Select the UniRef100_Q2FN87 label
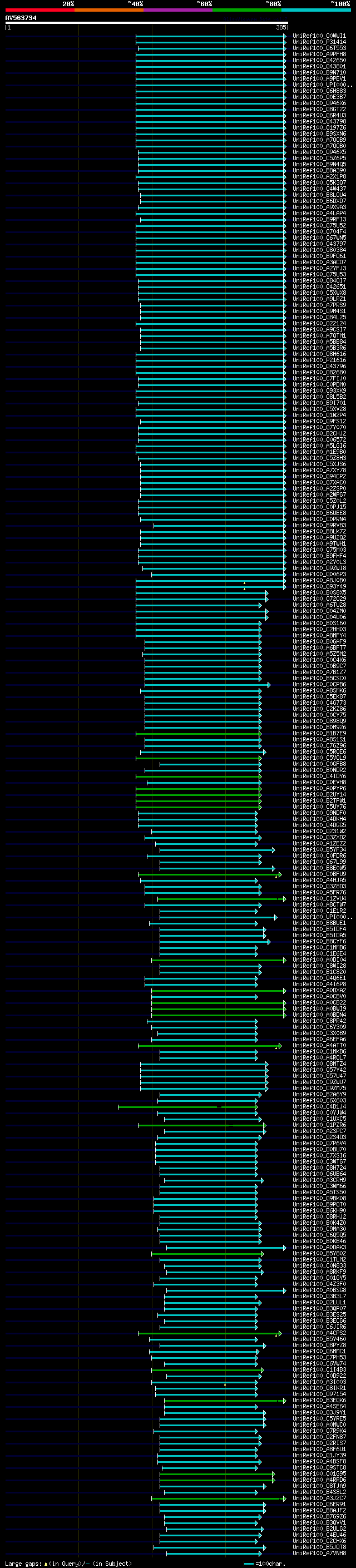 (x=319, y=1437)
